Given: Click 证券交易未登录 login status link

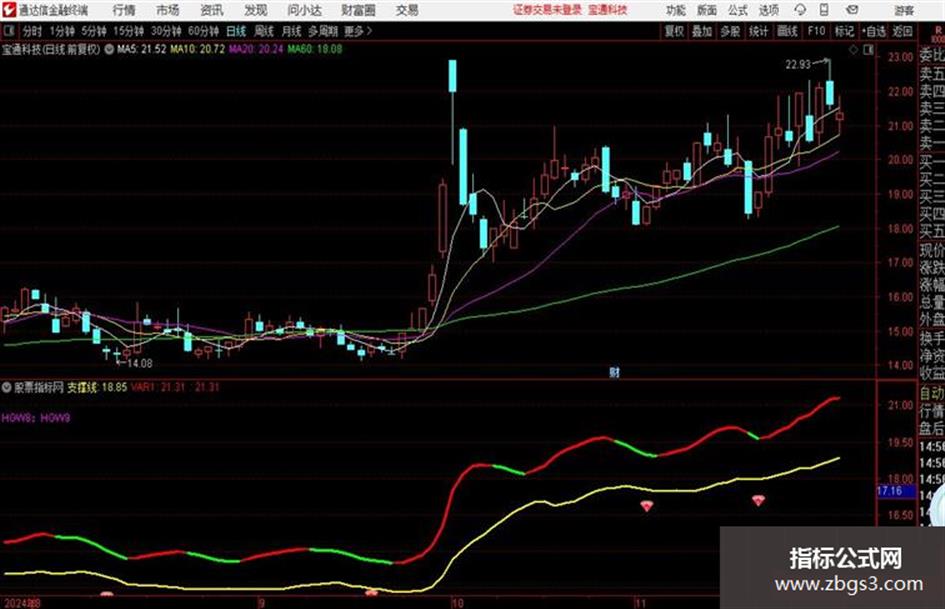Looking at the screenshot, I should [547, 10].
